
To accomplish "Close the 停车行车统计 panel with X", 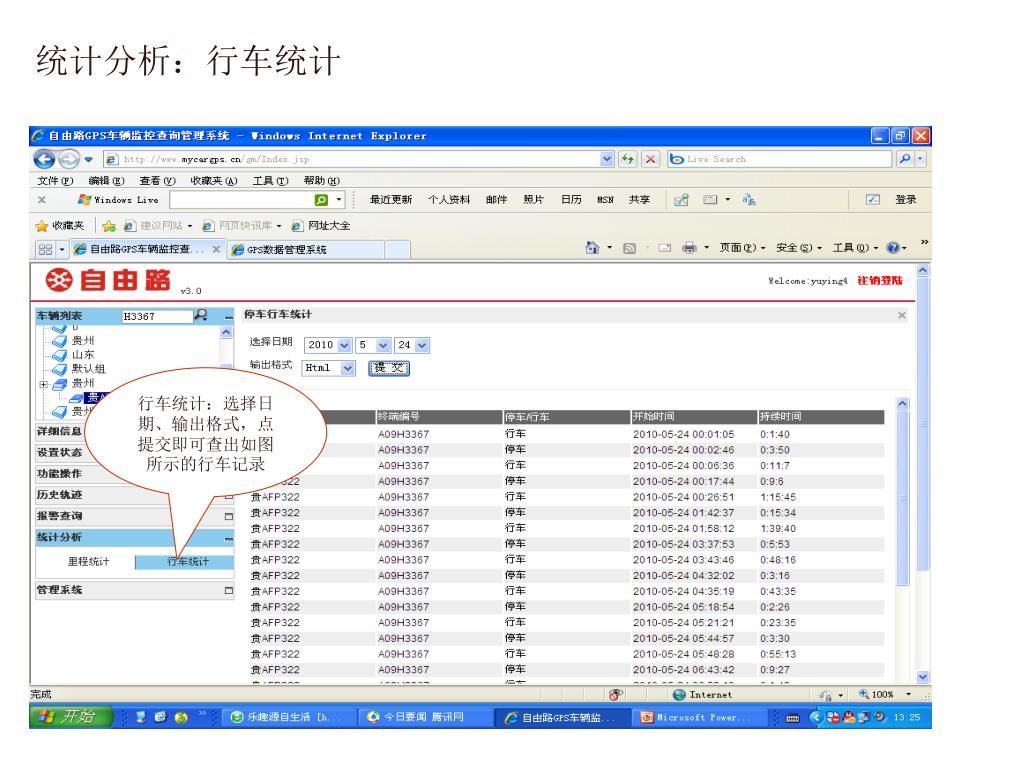I will coord(902,316).
